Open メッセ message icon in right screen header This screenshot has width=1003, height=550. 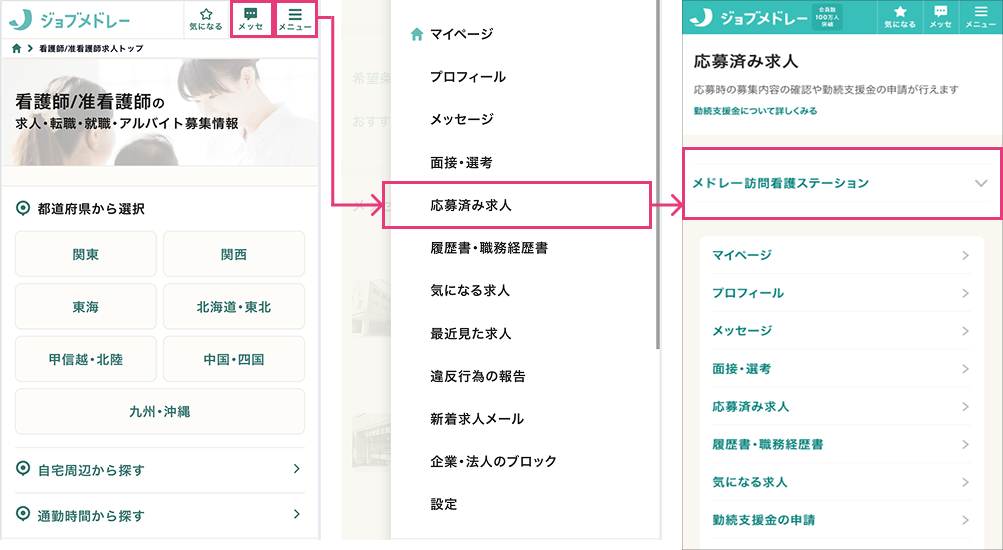(x=940, y=17)
